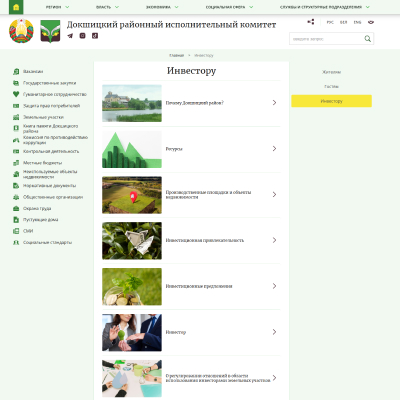
Task: Go to the green home icon
Action: click(x=16, y=7)
